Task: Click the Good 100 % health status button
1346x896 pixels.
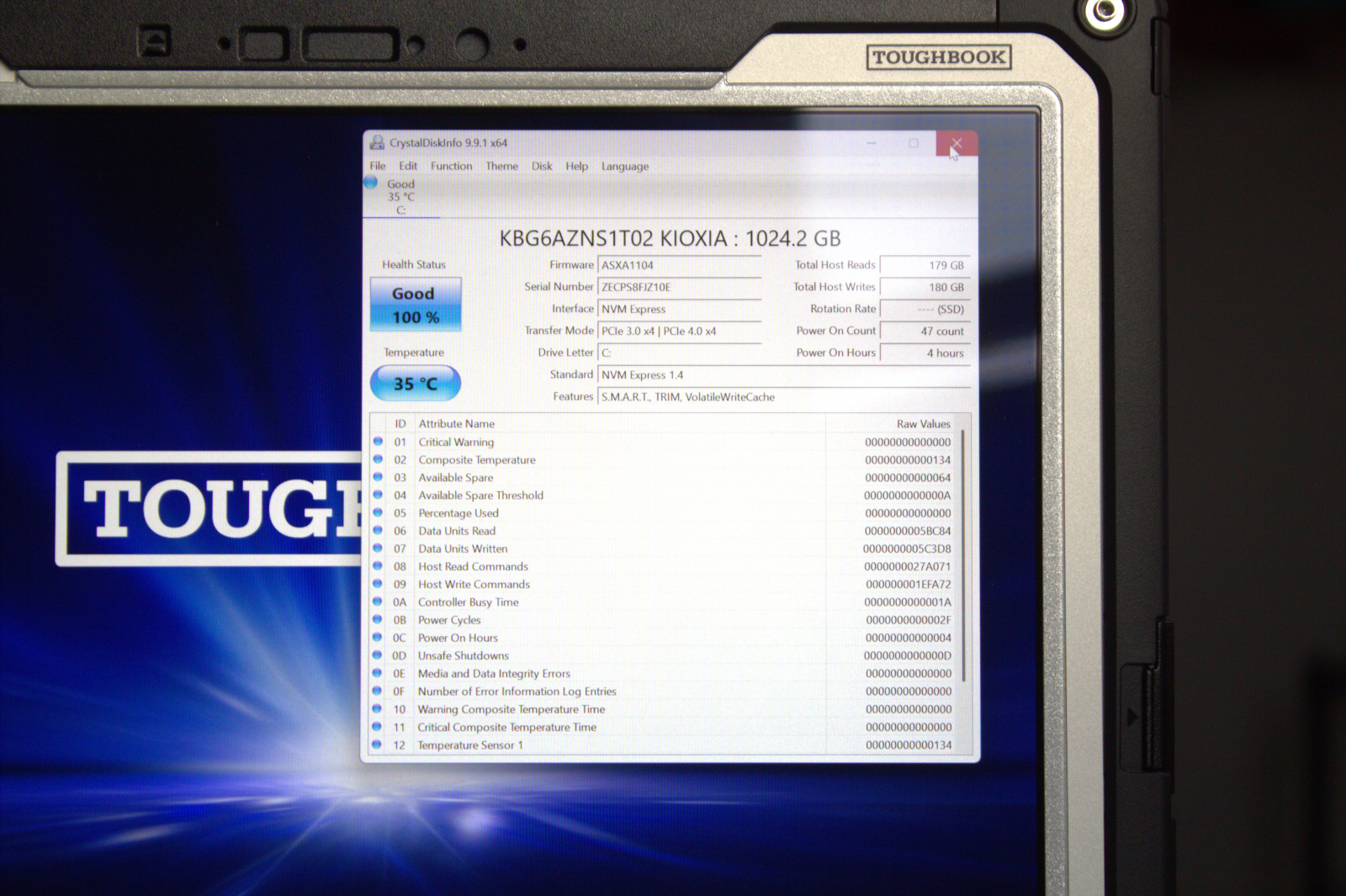Action: [x=416, y=305]
